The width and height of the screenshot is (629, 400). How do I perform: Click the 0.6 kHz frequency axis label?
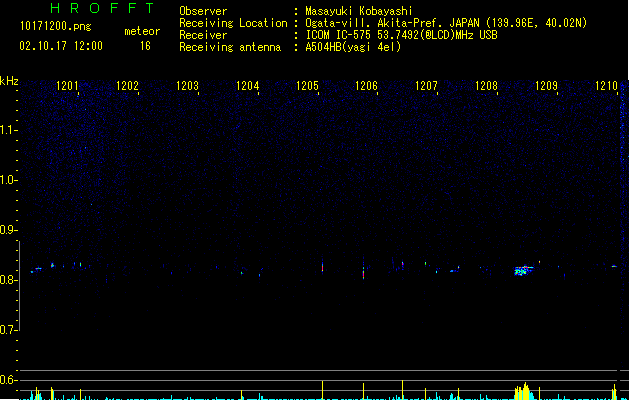click(x=8, y=380)
